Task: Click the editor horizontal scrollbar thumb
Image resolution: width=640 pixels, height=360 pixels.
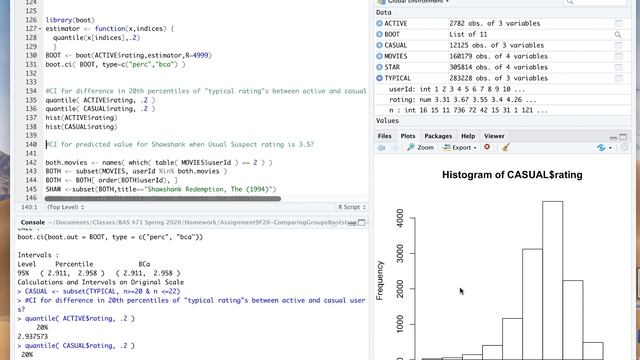Action: pyautogui.click(x=162, y=199)
